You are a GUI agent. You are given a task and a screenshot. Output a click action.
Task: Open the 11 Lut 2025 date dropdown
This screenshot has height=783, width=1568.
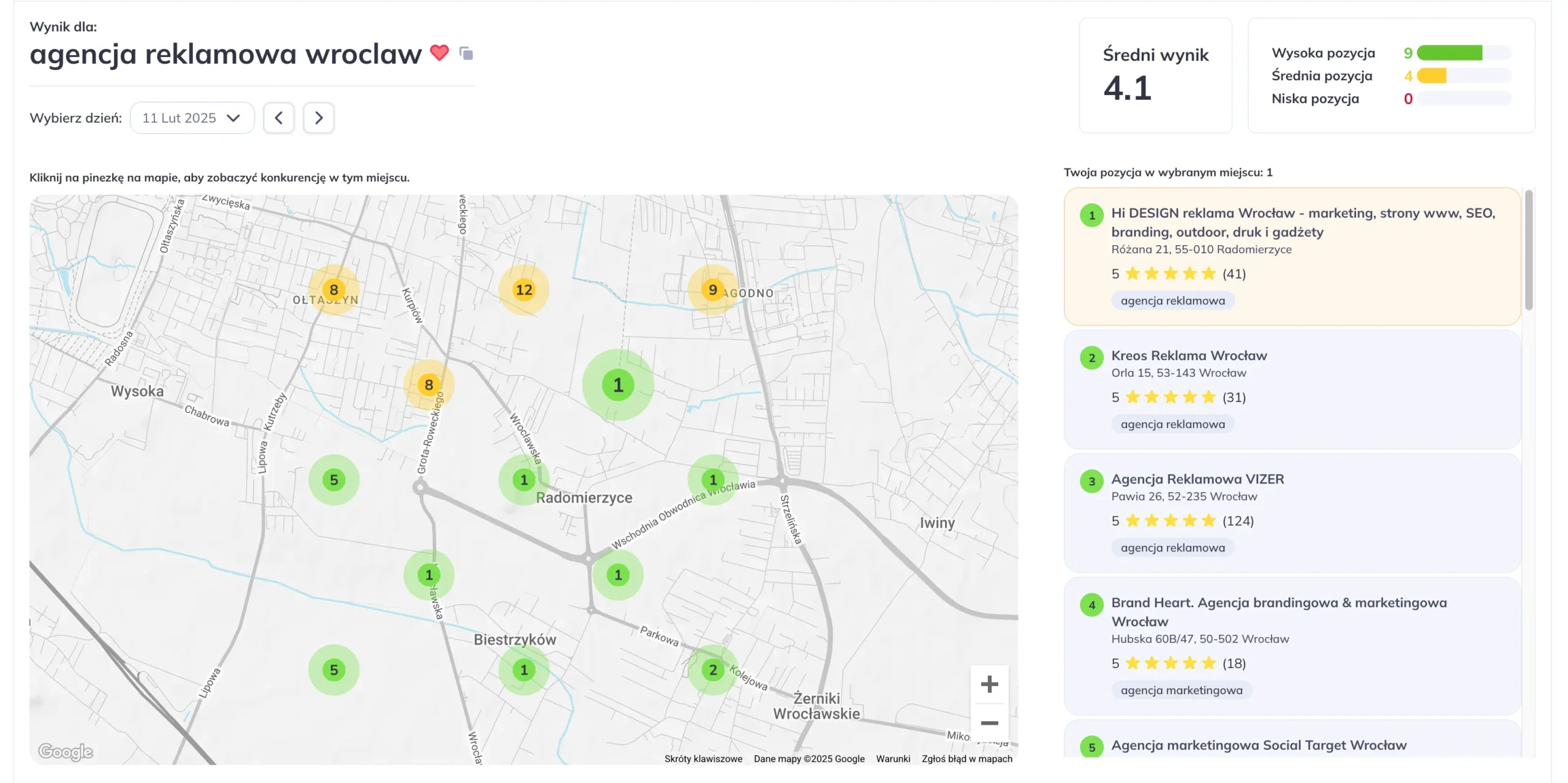192,118
